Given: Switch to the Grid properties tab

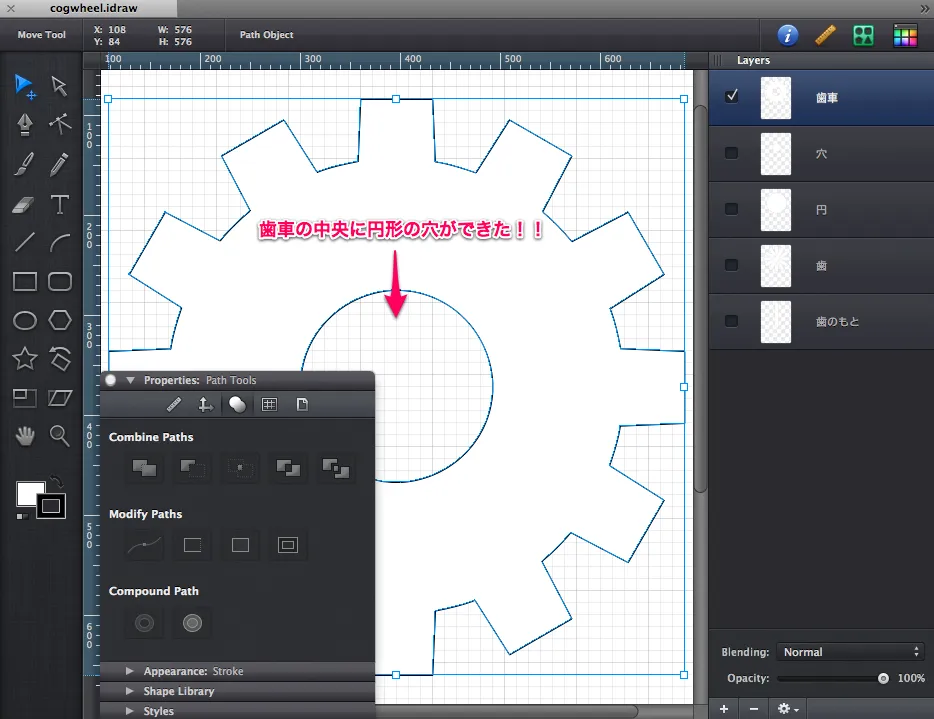Looking at the screenshot, I should (x=269, y=405).
